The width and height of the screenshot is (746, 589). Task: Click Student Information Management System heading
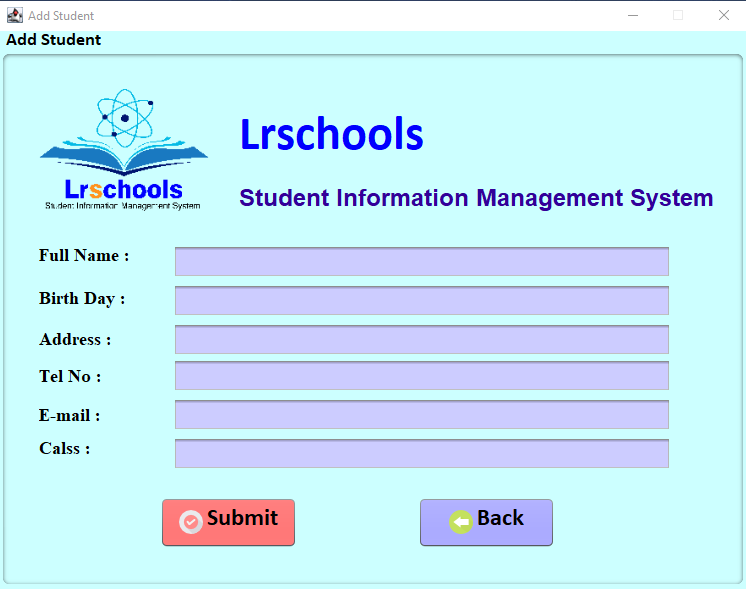click(x=476, y=198)
